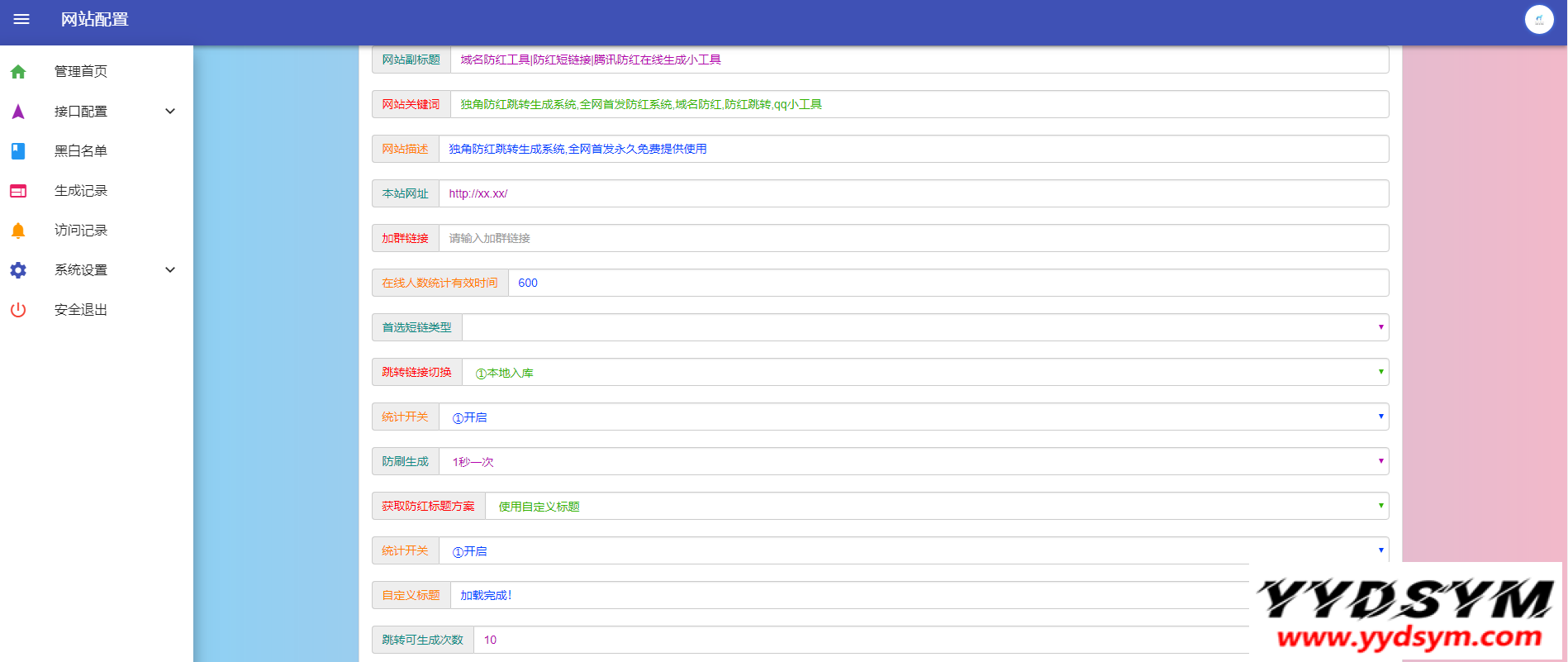Click the hamburger menu icon
Viewport: 1568px width, 662px height.
pyautogui.click(x=21, y=19)
